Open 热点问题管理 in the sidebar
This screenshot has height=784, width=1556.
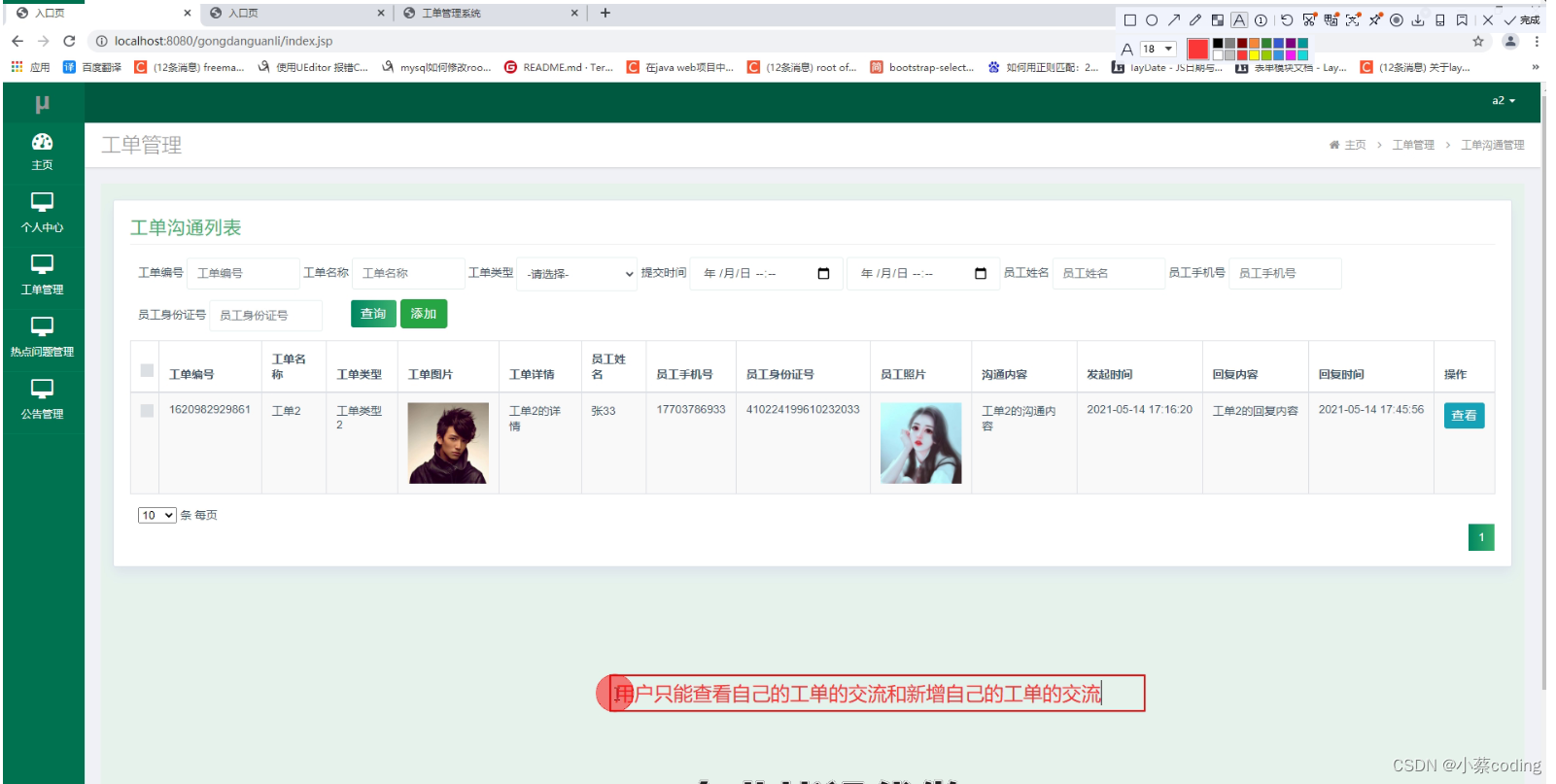tap(42, 338)
